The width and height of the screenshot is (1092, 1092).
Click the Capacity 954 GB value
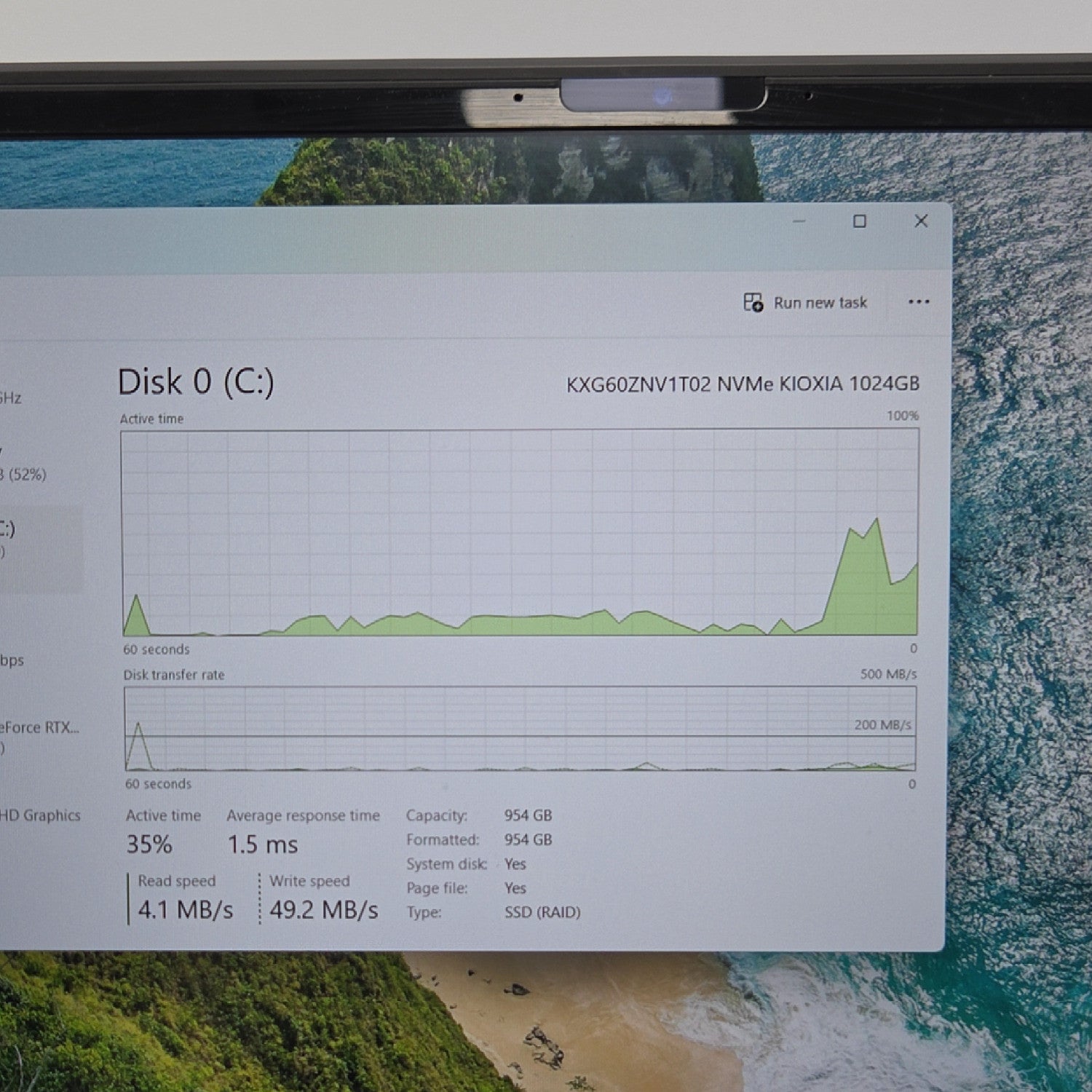click(x=528, y=815)
